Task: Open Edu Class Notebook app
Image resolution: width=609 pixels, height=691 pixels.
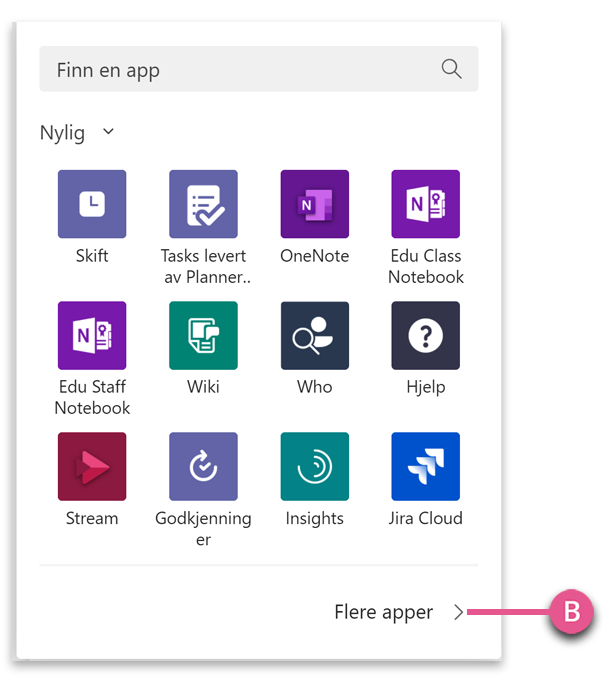Action: click(426, 204)
